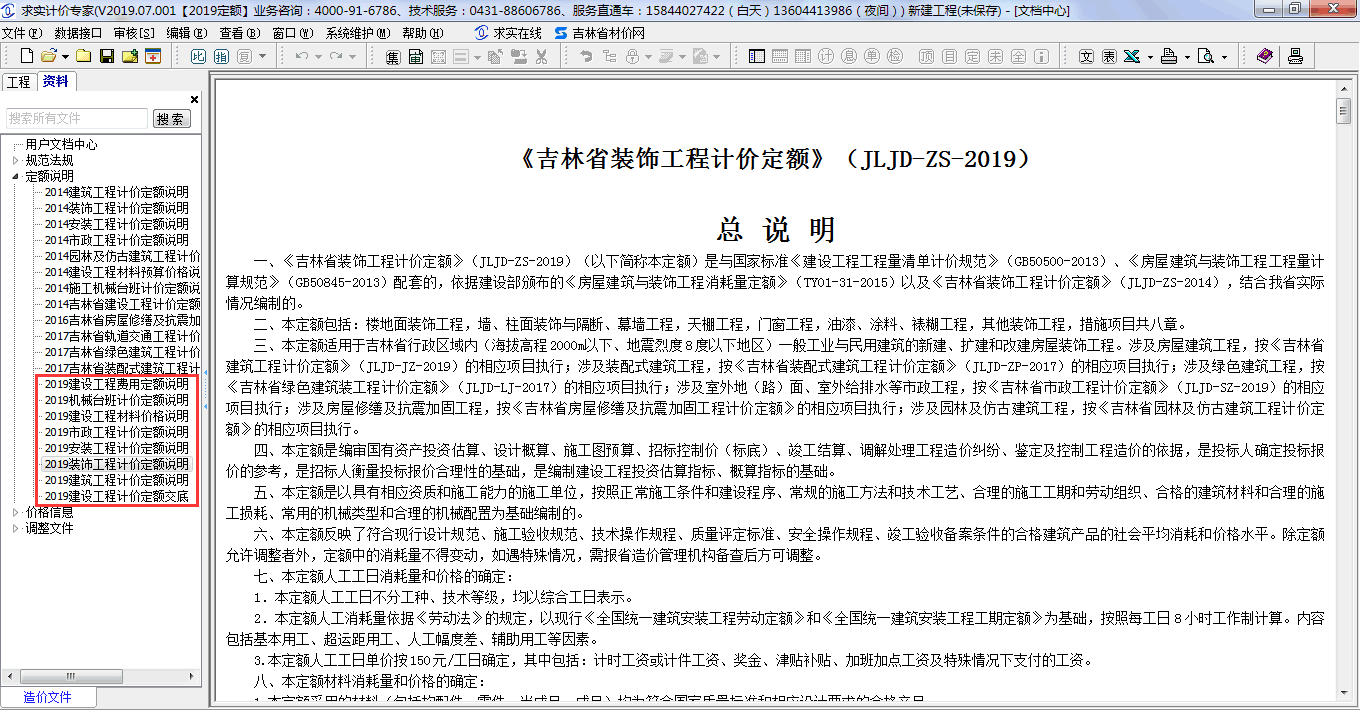
Task: Click the Print preview magnifier icon
Action: tap(1205, 56)
